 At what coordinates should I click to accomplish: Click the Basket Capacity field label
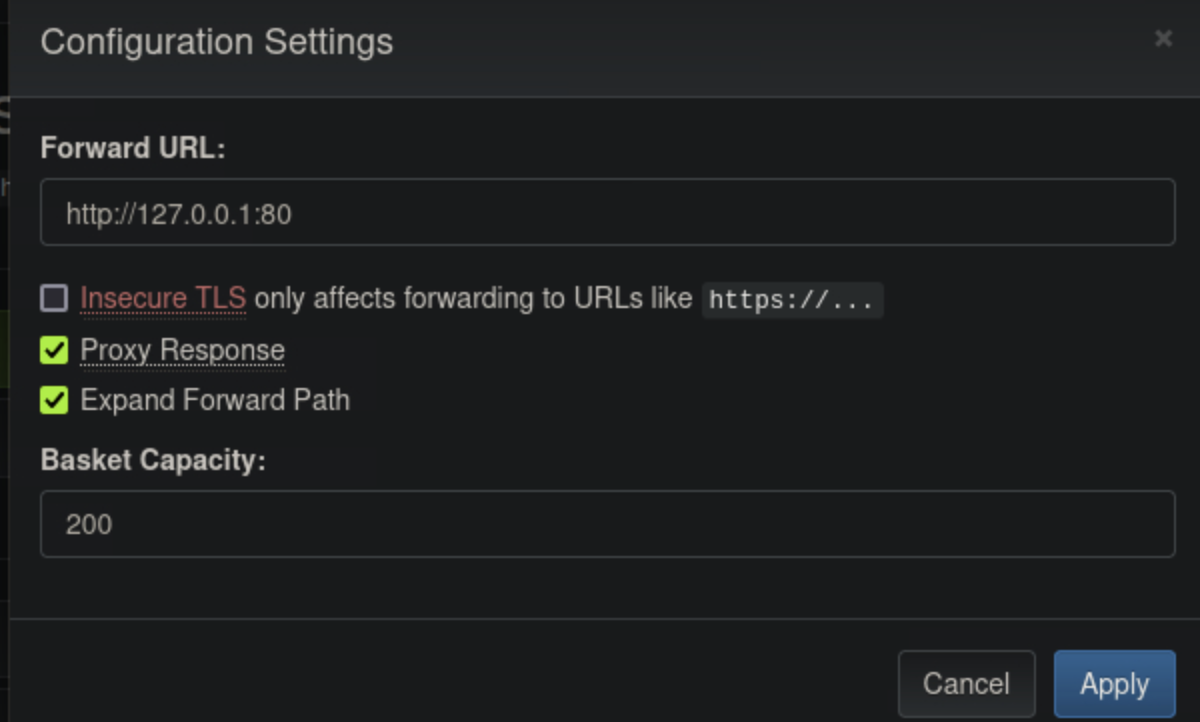pyautogui.click(x=153, y=460)
